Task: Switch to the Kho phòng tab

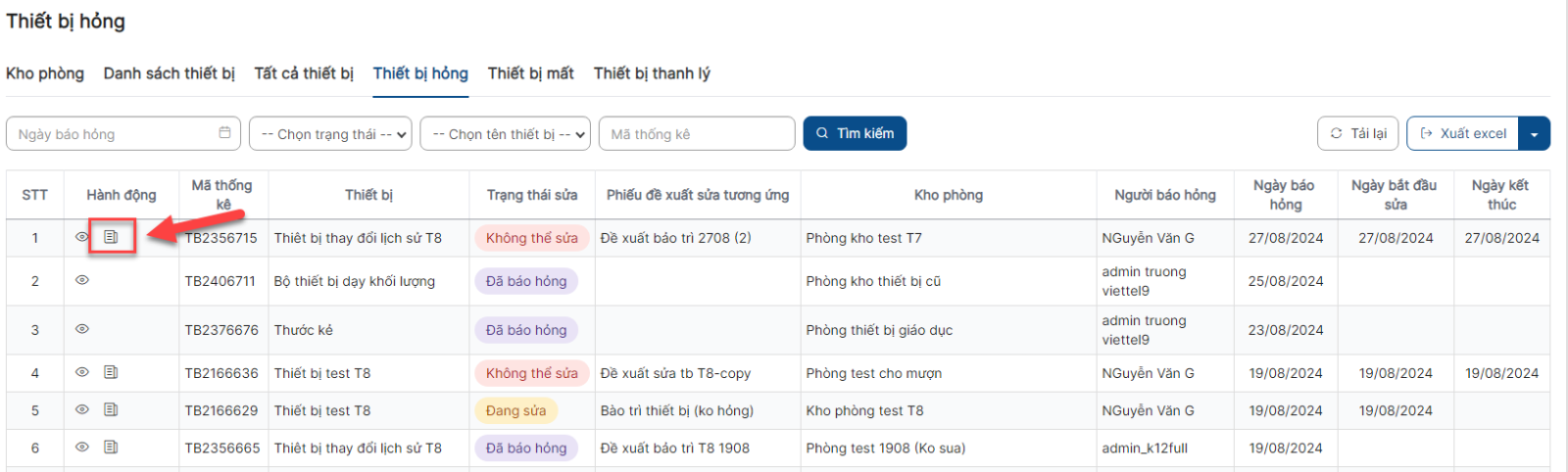Action: coord(45,73)
